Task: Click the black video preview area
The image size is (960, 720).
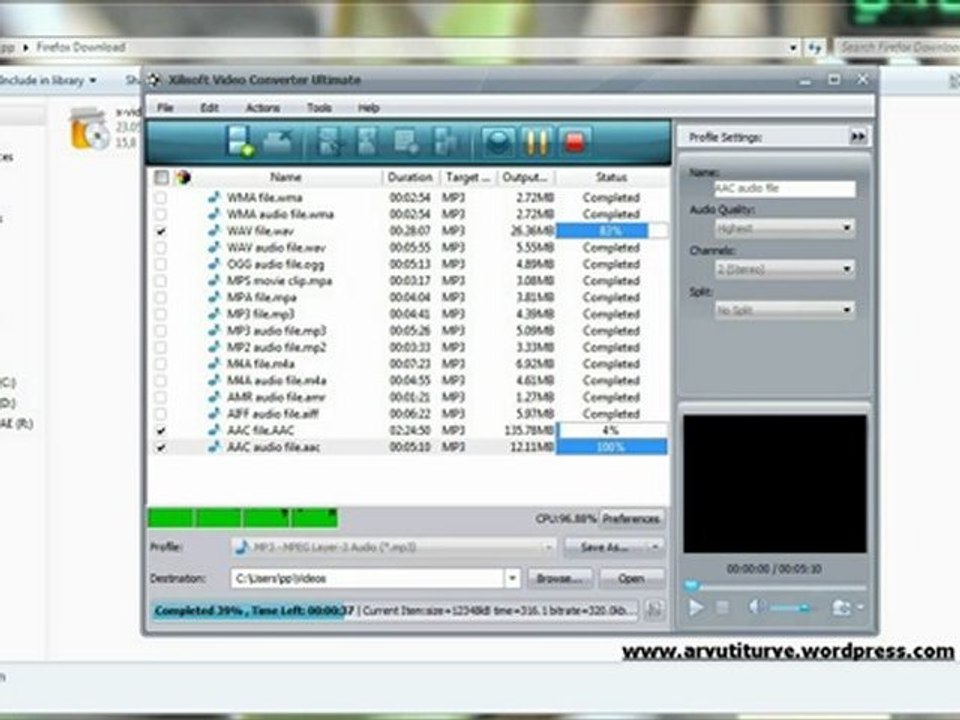Action: click(x=774, y=484)
